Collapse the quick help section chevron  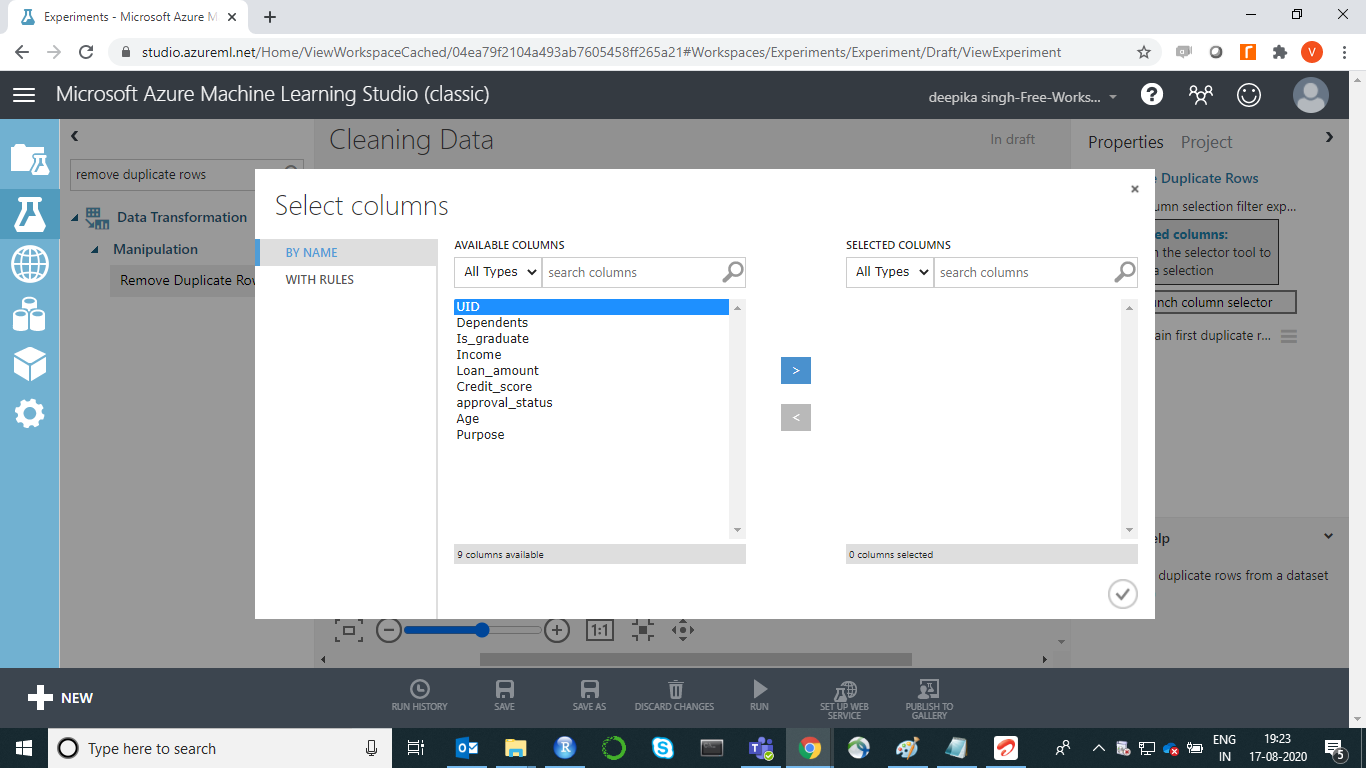[x=1329, y=536]
